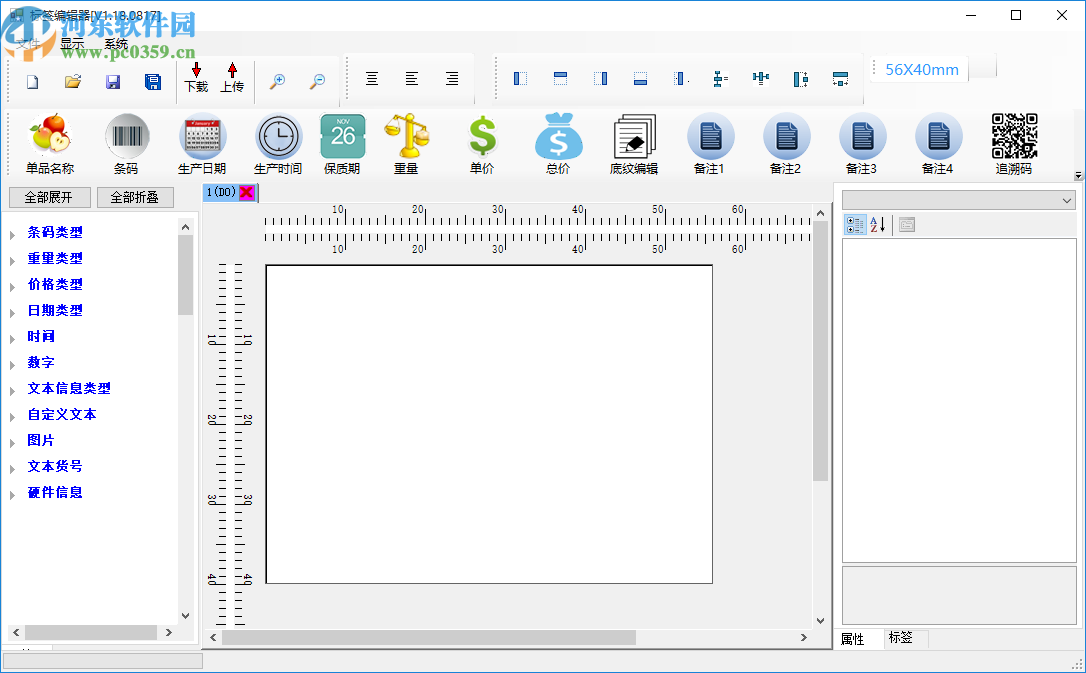Apply left text alignment
Viewport: 1086px width, 673px height.
click(x=411, y=78)
